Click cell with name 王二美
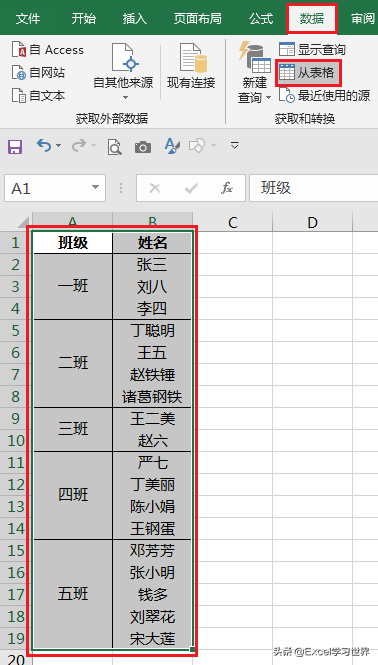Viewport: 378px width, 665px height. pos(152,419)
